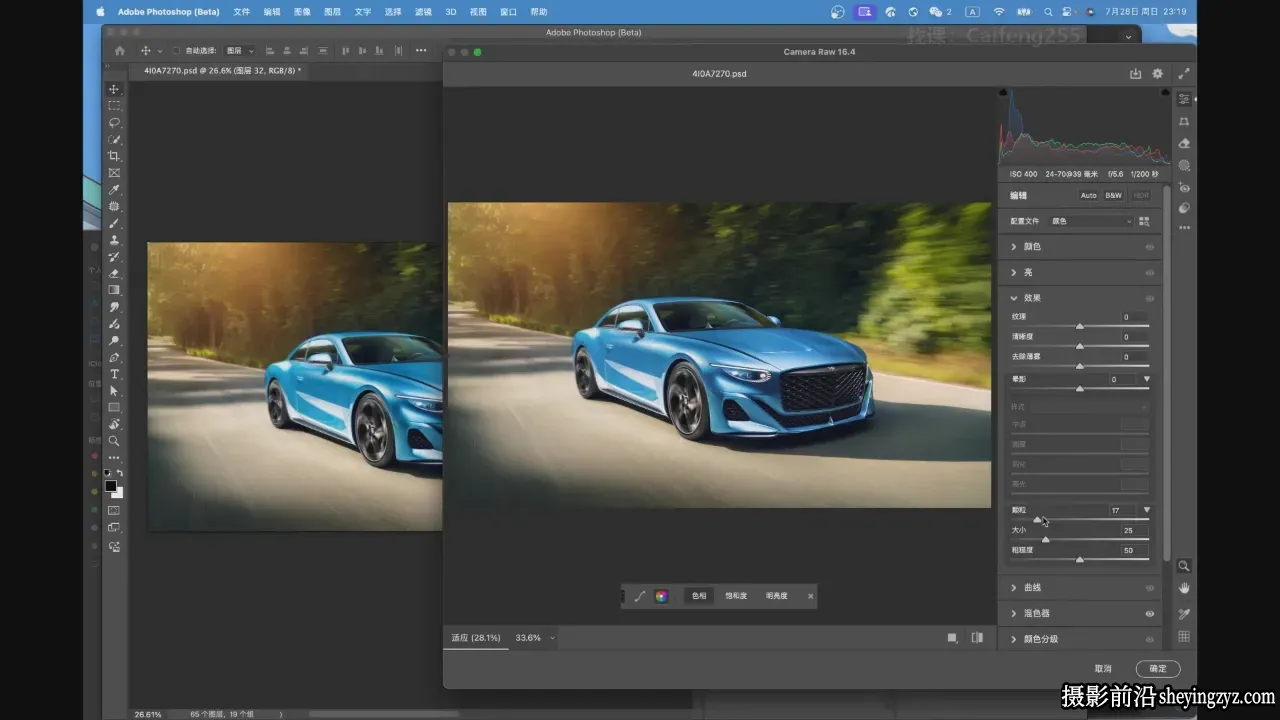Viewport: 1280px width, 720px height.
Task: Open Camera Raw Presets icon
Action: [x=1184, y=208]
